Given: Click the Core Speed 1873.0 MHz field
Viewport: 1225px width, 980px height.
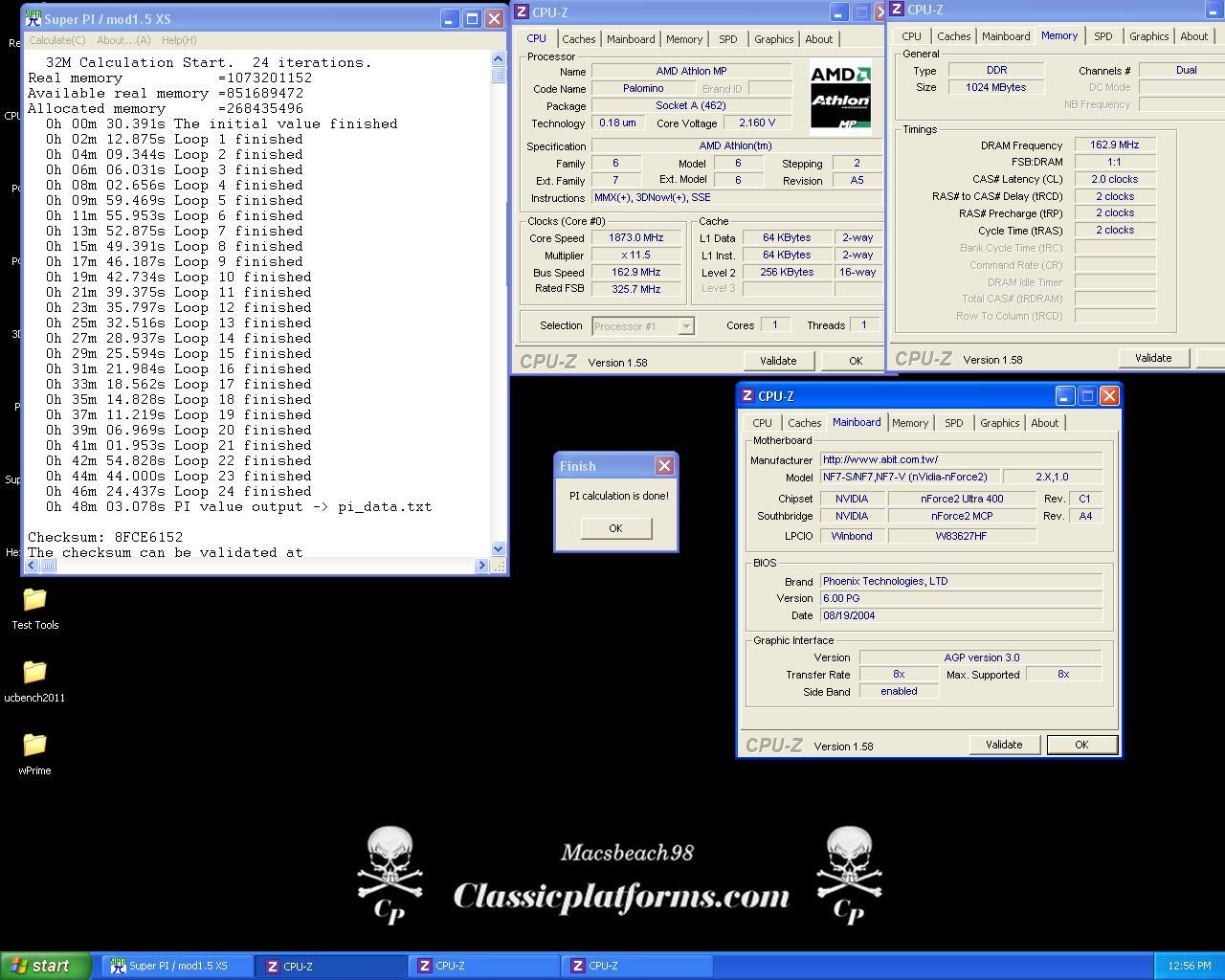Looking at the screenshot, I should click(x=636, y=237).
